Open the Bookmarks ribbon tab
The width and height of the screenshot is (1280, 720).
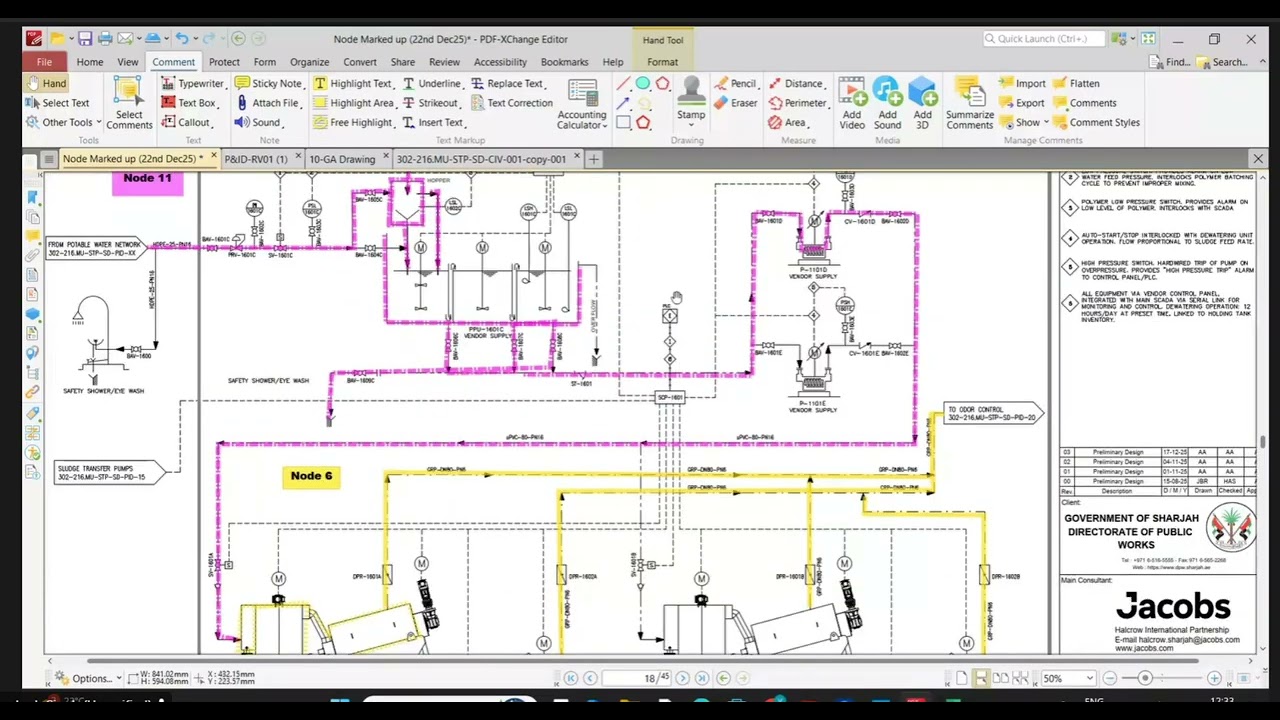tap(565, 62)
